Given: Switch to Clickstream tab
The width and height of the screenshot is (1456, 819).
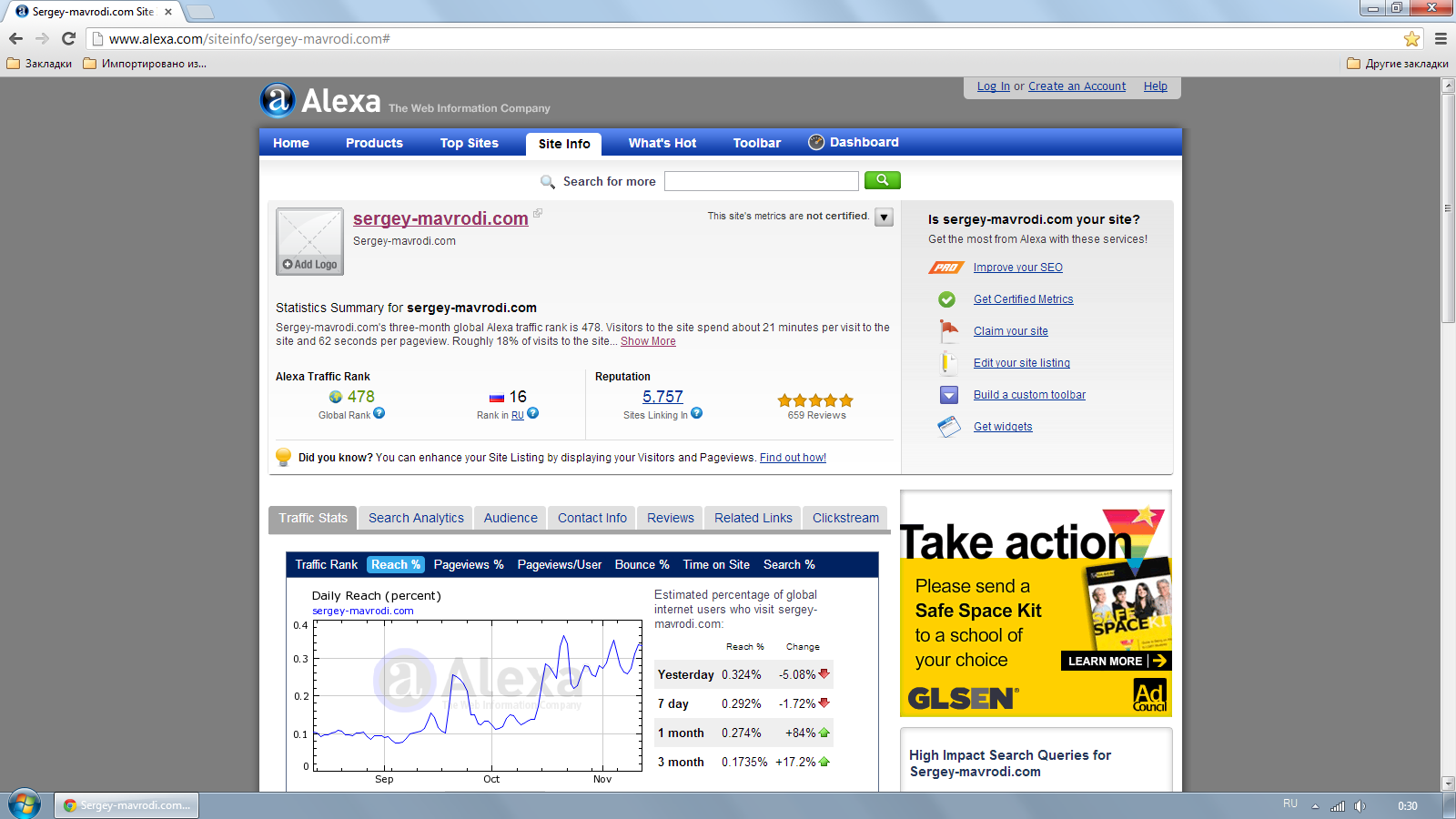Looking at the screenshot, I should point(845,518).
